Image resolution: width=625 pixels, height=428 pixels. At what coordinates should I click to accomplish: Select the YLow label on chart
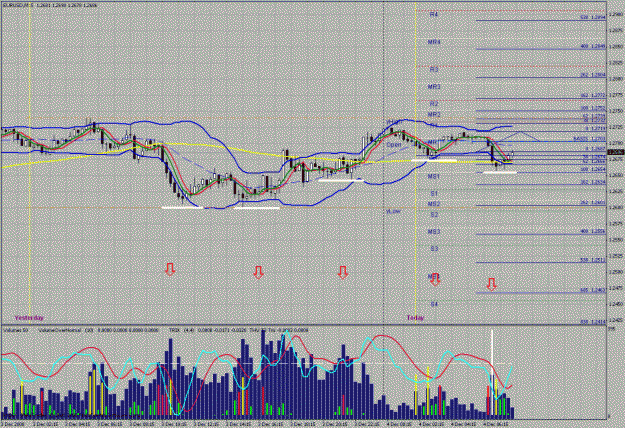[x=393, y=212]
